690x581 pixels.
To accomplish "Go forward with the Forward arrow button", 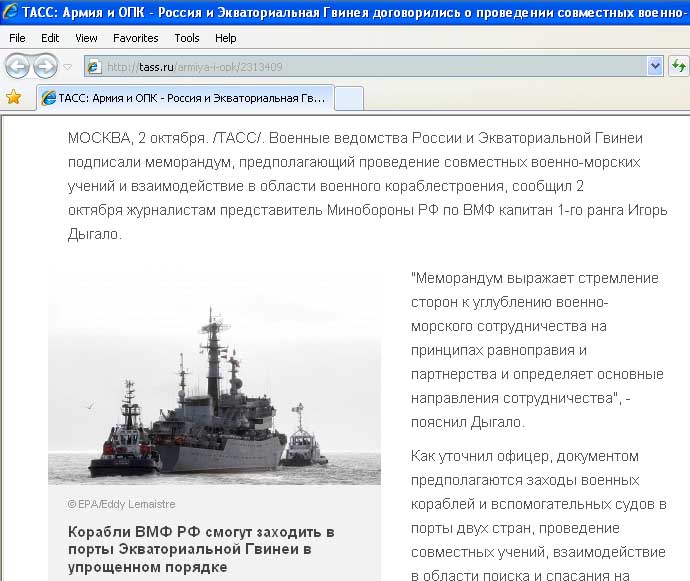I will 45,66.
